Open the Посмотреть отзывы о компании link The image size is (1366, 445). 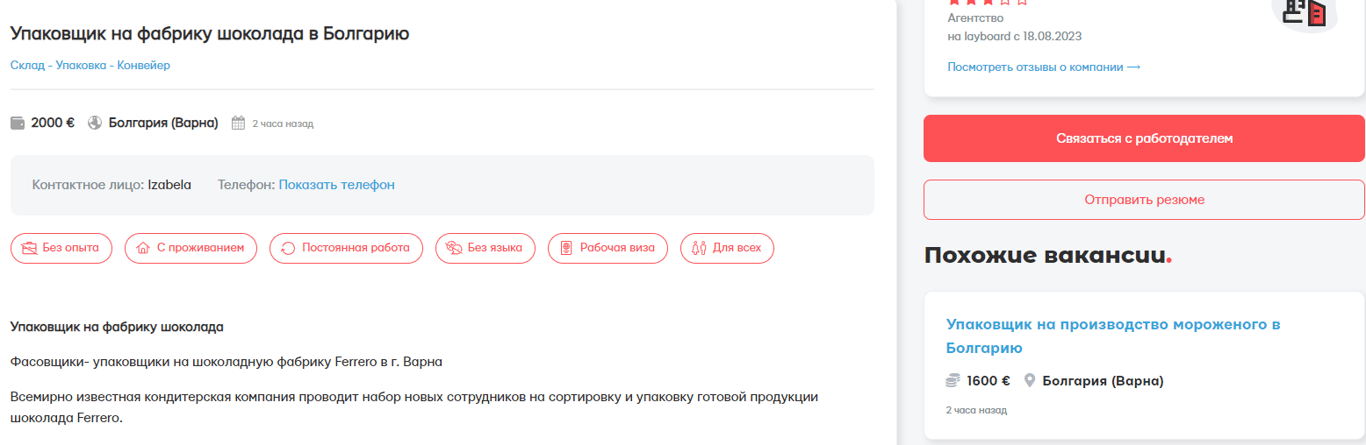tap(1043, 67)
